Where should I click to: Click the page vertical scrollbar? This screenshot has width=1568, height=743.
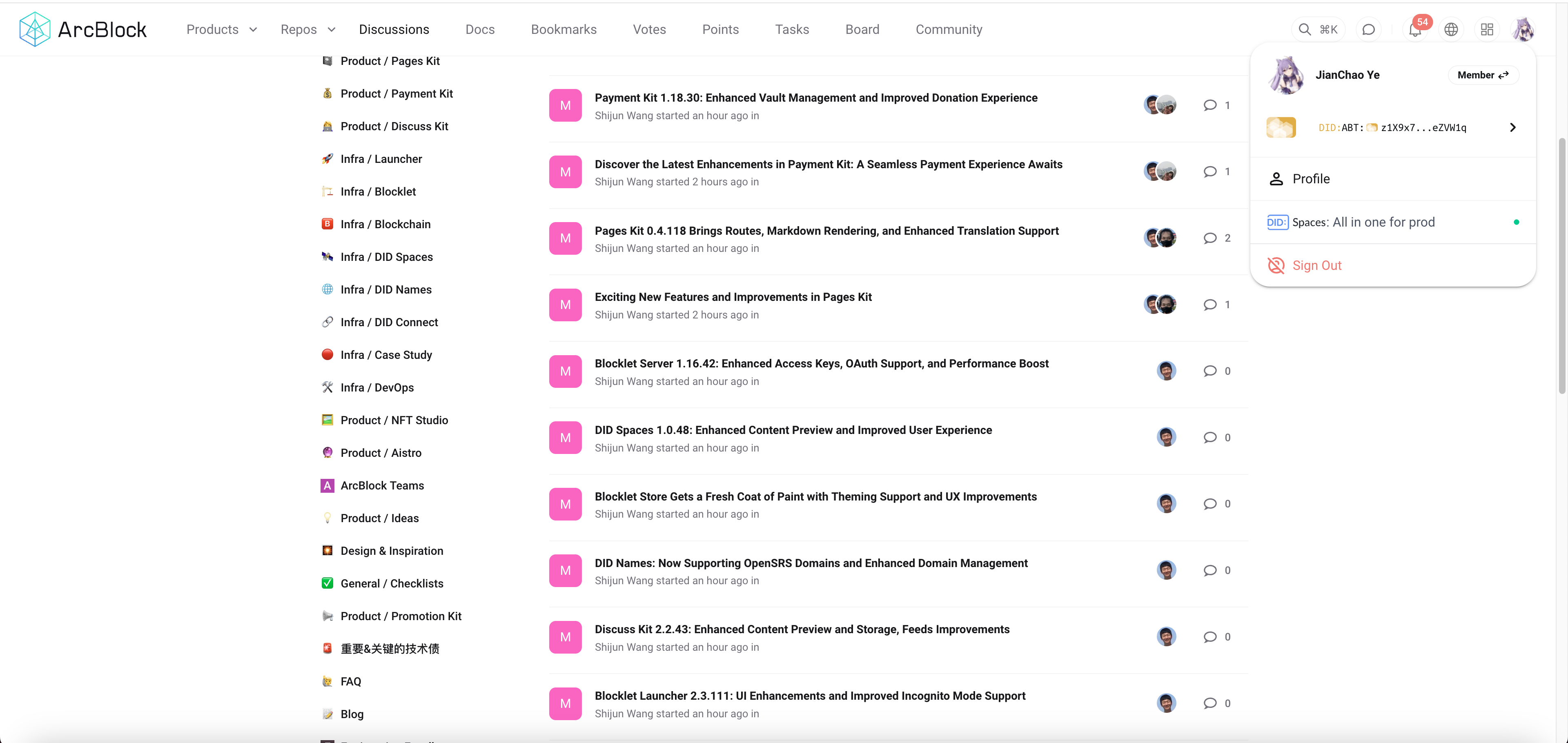[1561, 265]
